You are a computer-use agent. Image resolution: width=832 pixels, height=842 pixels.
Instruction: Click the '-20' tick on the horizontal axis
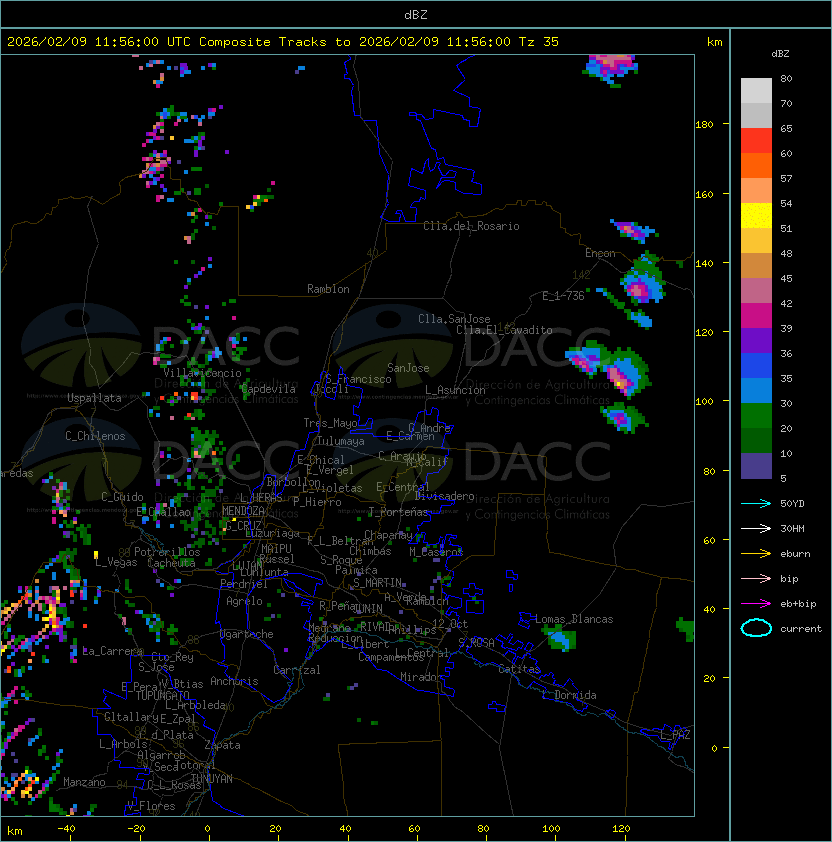click(136, 829)
